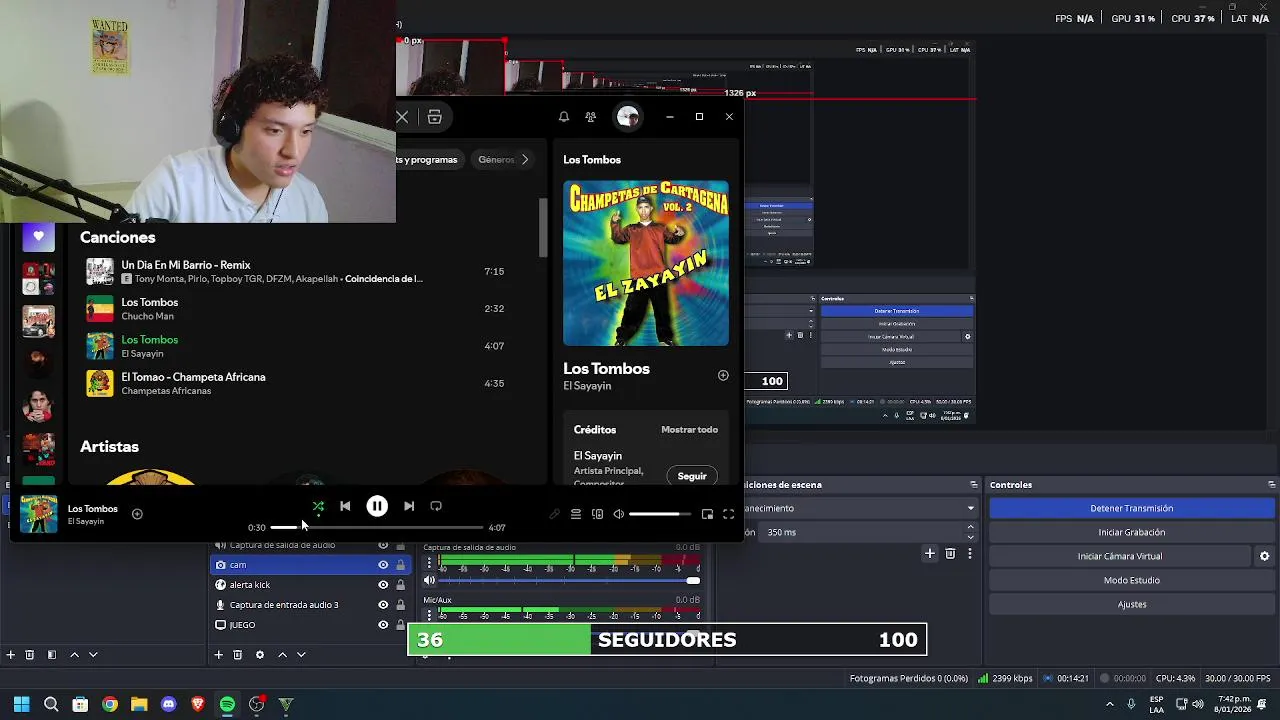Mute Spotify with the volume speaker icon
The width and height of the screenshot is (1280, 720).
click(x=619, y=514)
